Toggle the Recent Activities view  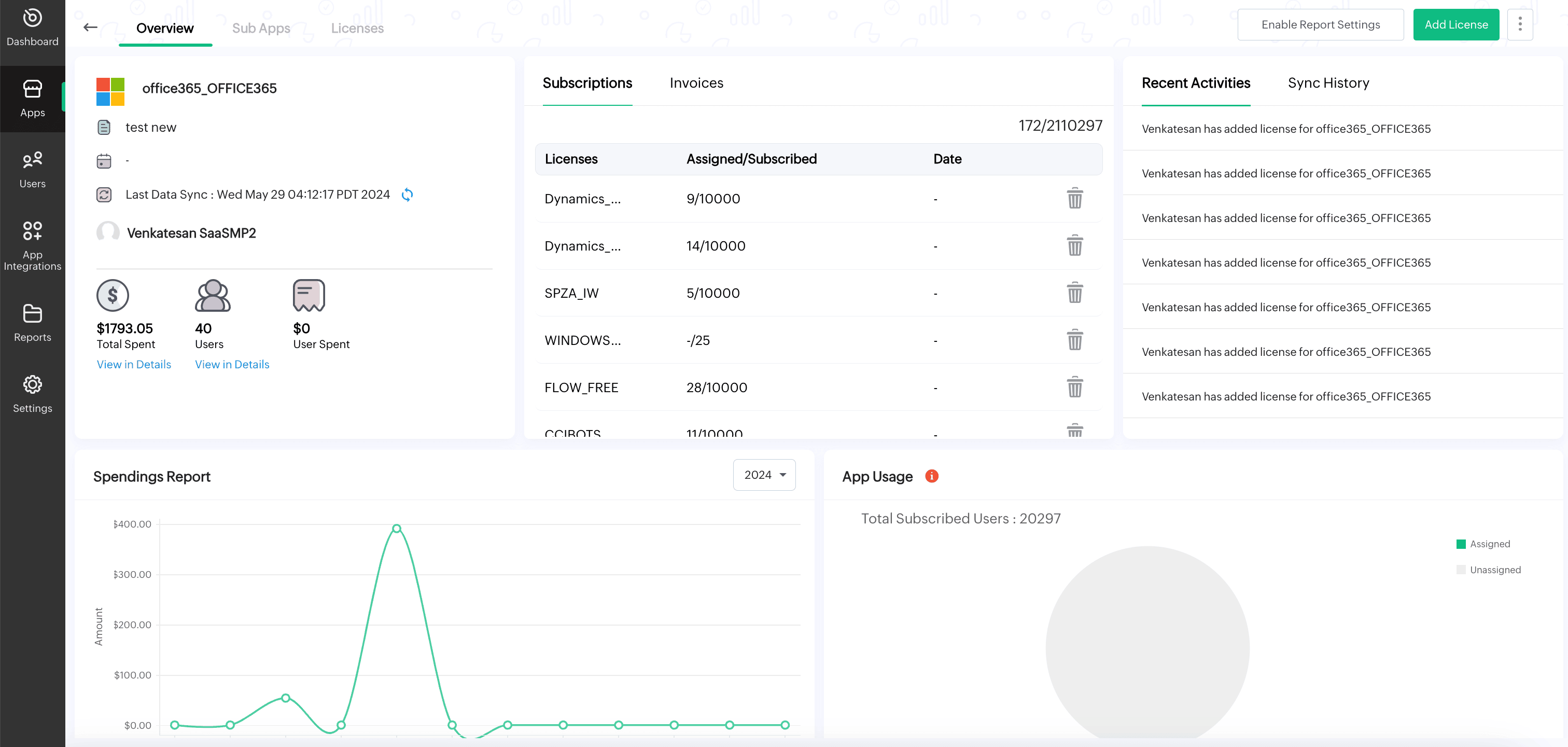[1196, 83]
